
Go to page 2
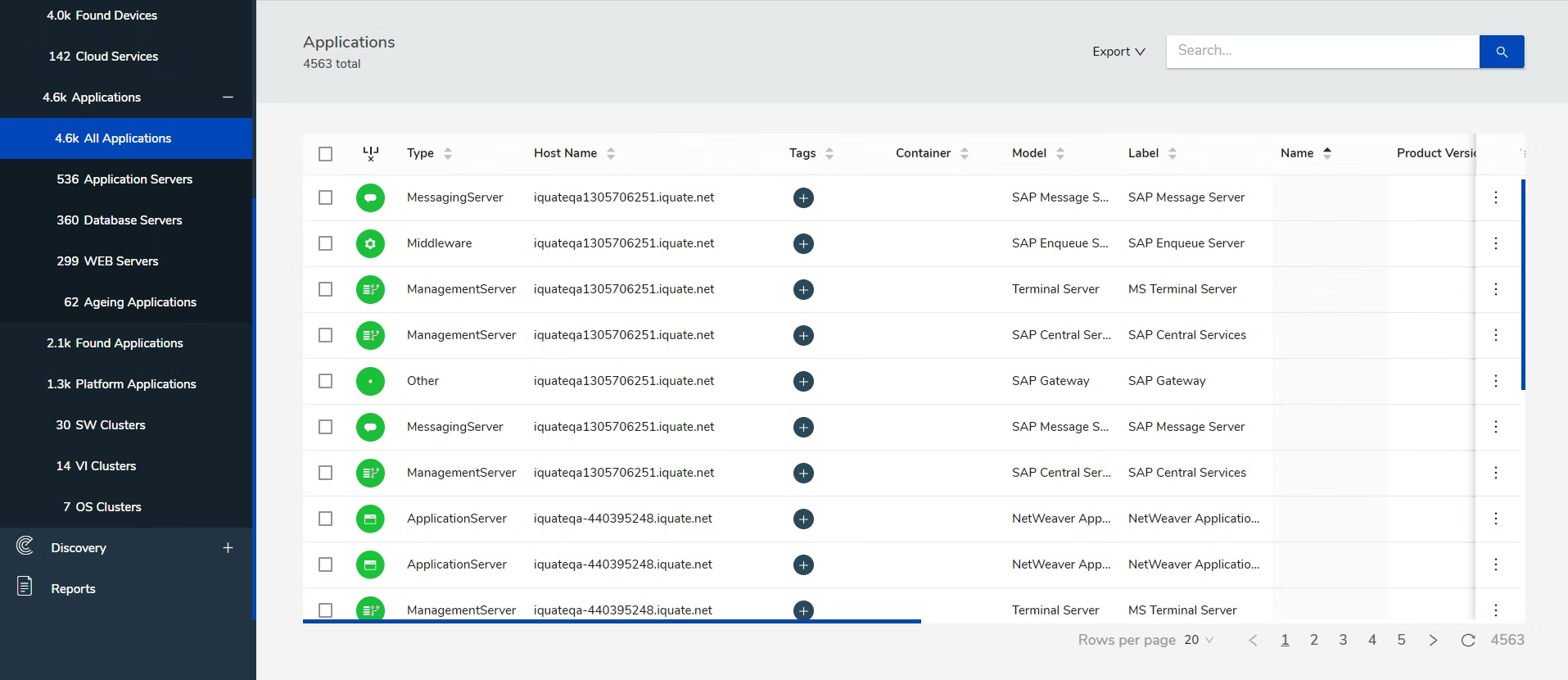(1314, 640)
